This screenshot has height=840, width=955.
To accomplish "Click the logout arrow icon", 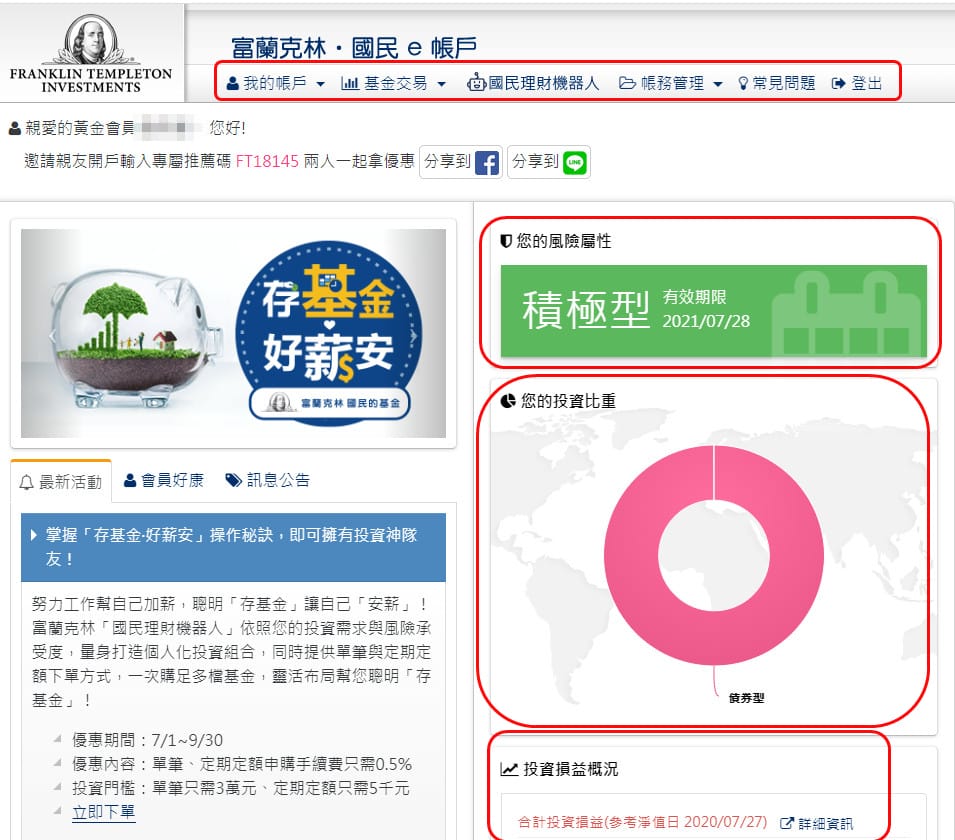I will (839, 83).
